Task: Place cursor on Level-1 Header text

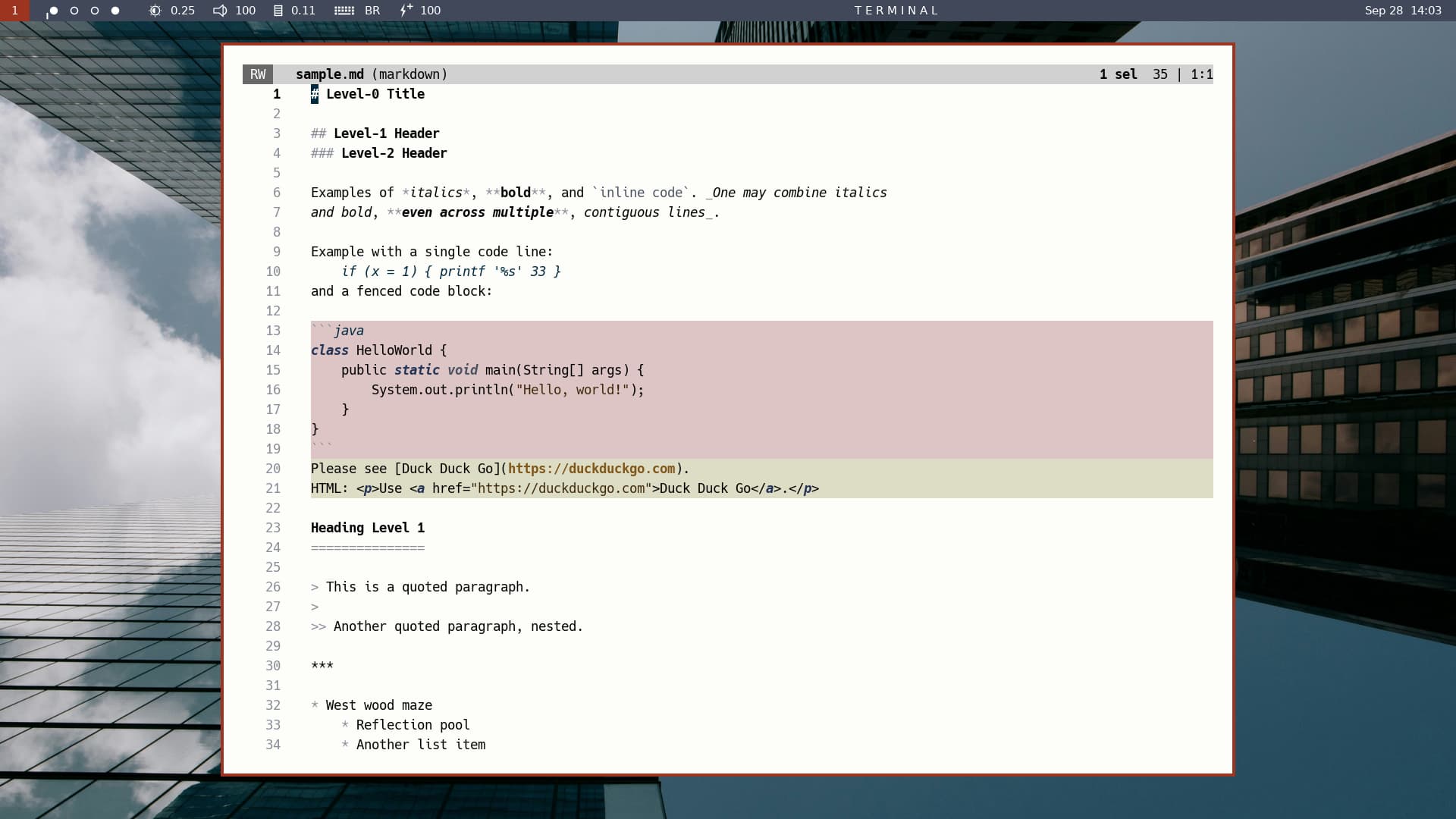Action: coord(386,133)
